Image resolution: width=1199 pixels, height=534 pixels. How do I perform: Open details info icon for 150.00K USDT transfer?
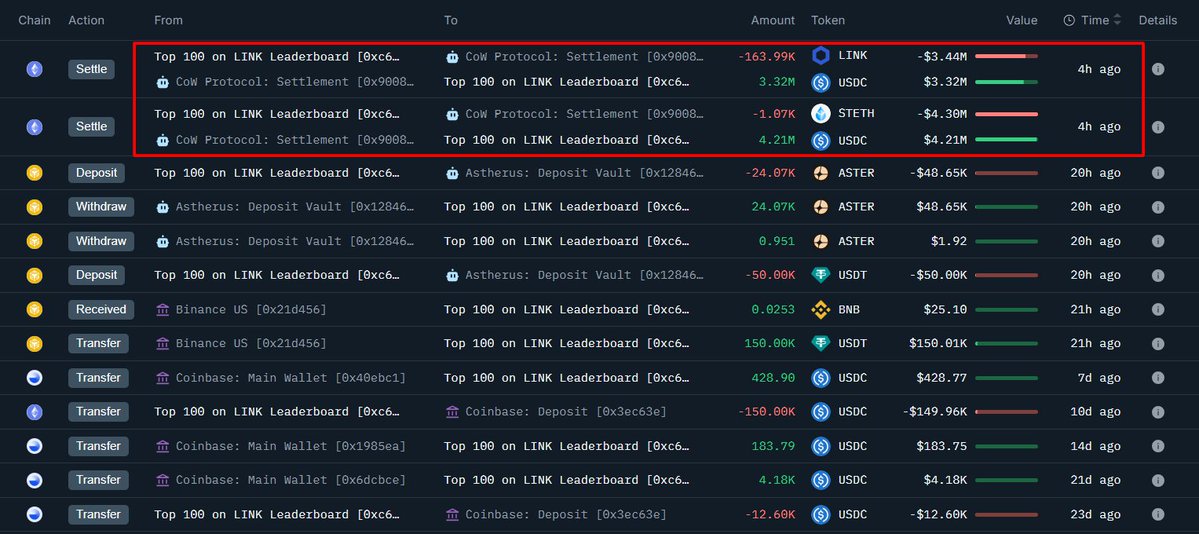[1158, 344]
